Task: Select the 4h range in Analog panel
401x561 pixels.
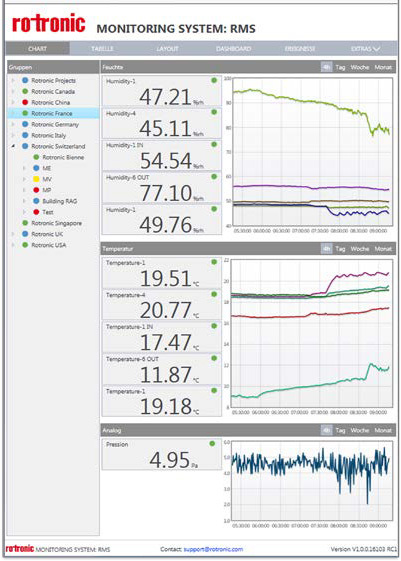Action: pos(326,430)
